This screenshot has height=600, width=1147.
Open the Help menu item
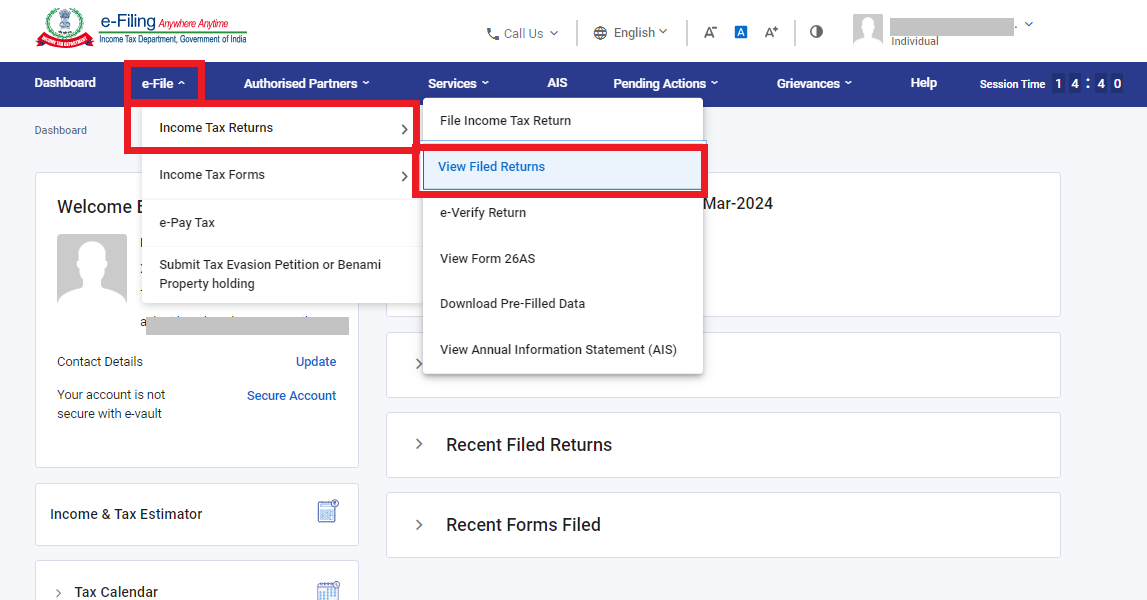tap(923, 83)
